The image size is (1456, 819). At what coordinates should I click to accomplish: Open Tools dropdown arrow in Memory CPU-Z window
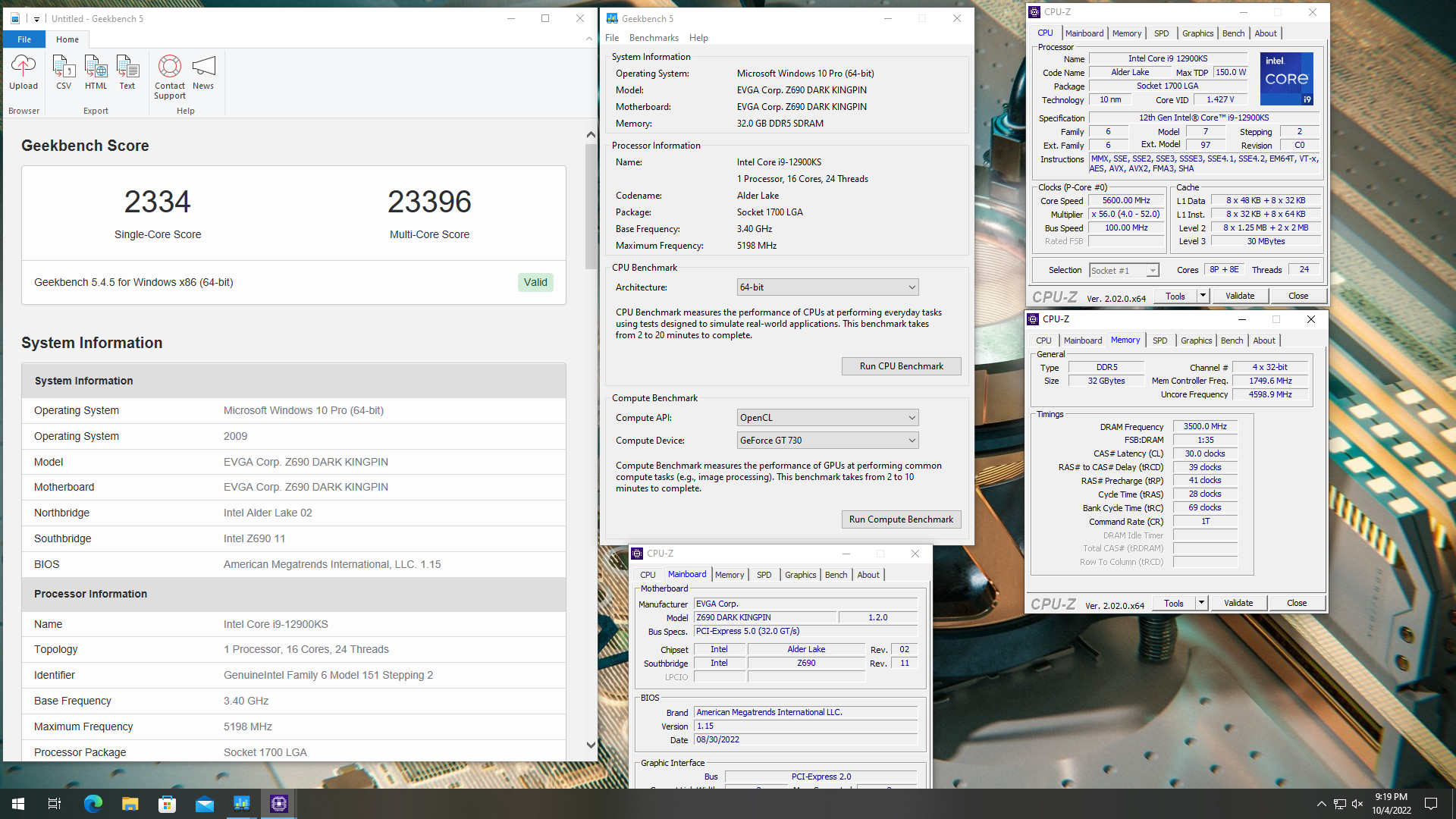point(1201,604)
